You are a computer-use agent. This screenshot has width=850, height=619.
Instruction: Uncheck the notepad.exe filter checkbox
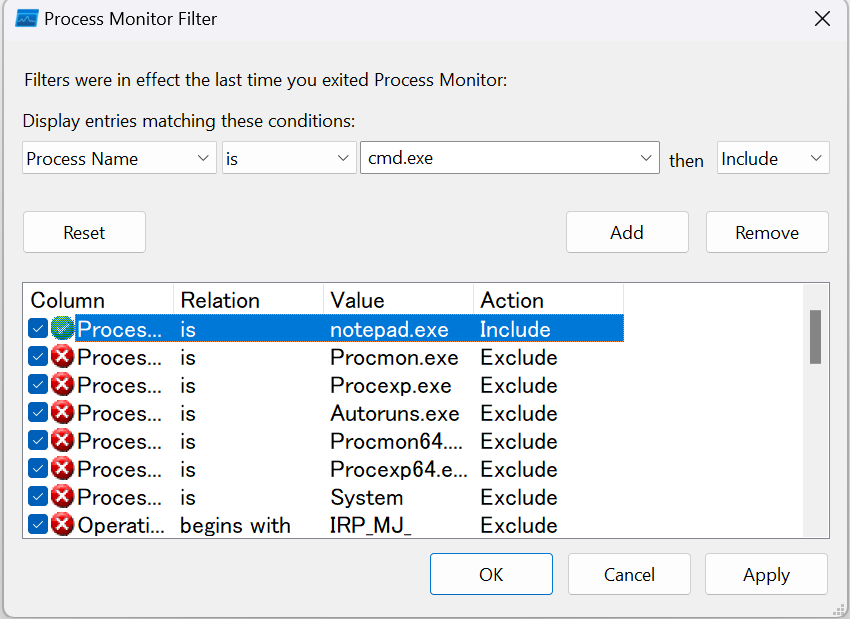(x=38, y=329)
